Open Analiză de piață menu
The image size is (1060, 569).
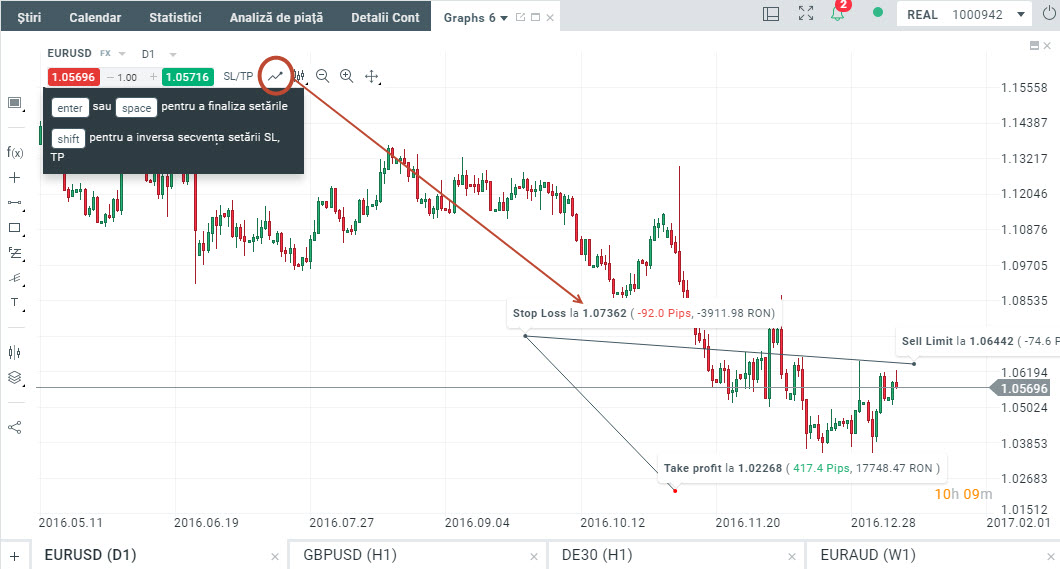tap(276, 18)
